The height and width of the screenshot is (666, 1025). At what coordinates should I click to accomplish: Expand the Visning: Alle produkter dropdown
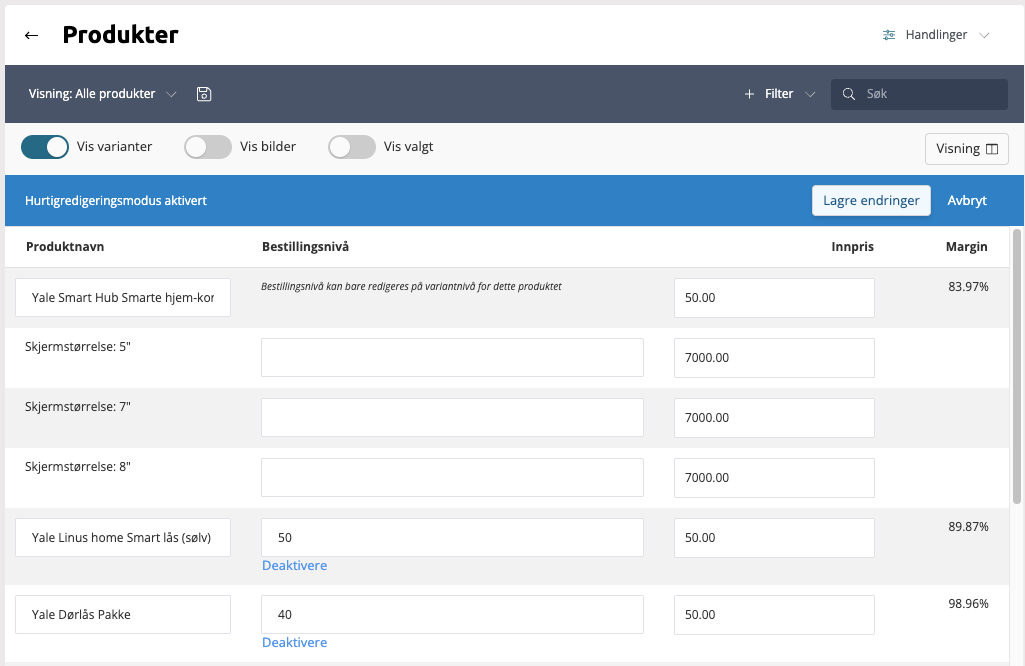coord(102,94)
